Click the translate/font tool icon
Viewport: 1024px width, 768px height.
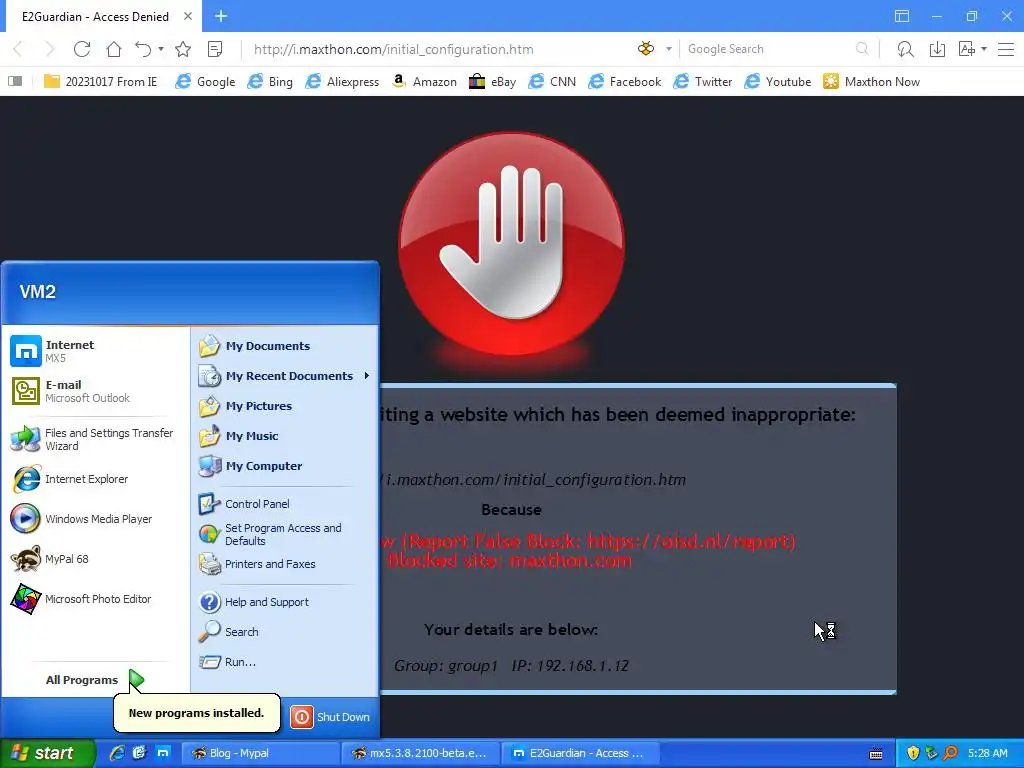pyautogui.click(x=967, y=49)
